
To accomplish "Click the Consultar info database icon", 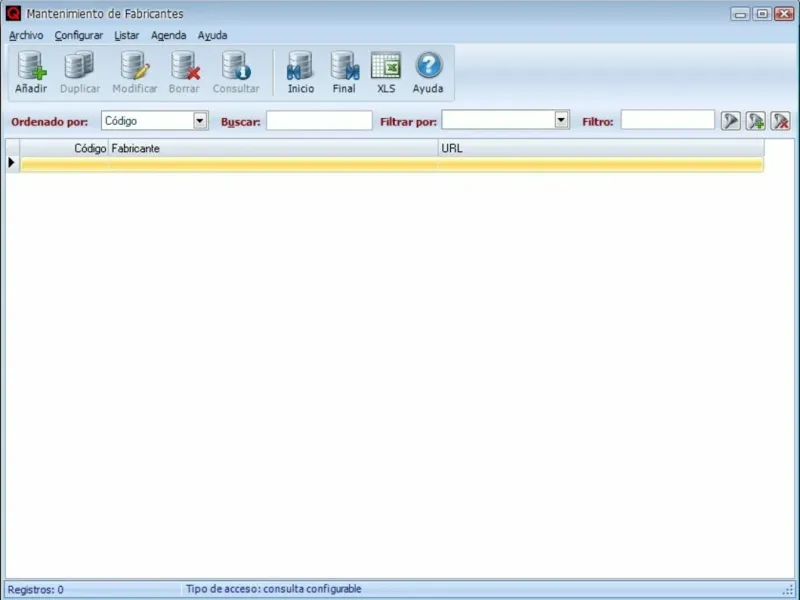I will coord(236,65).
